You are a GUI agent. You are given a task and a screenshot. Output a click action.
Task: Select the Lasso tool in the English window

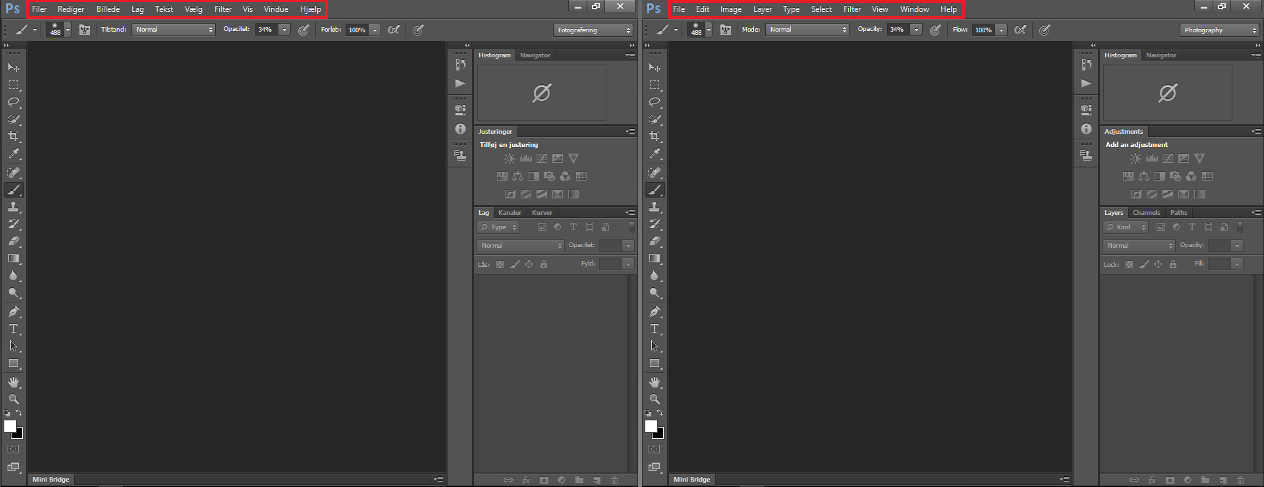coord(656,102)
